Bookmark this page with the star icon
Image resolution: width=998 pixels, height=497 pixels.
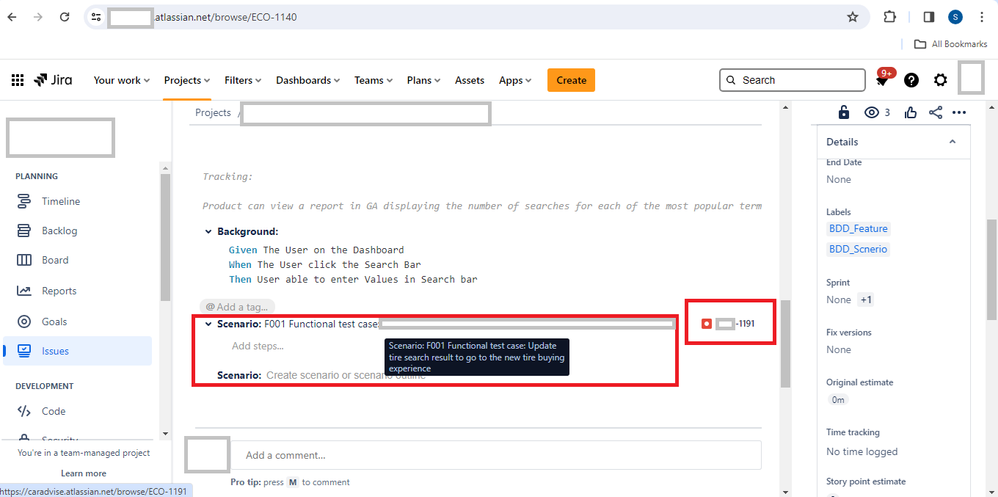point(852,17)
